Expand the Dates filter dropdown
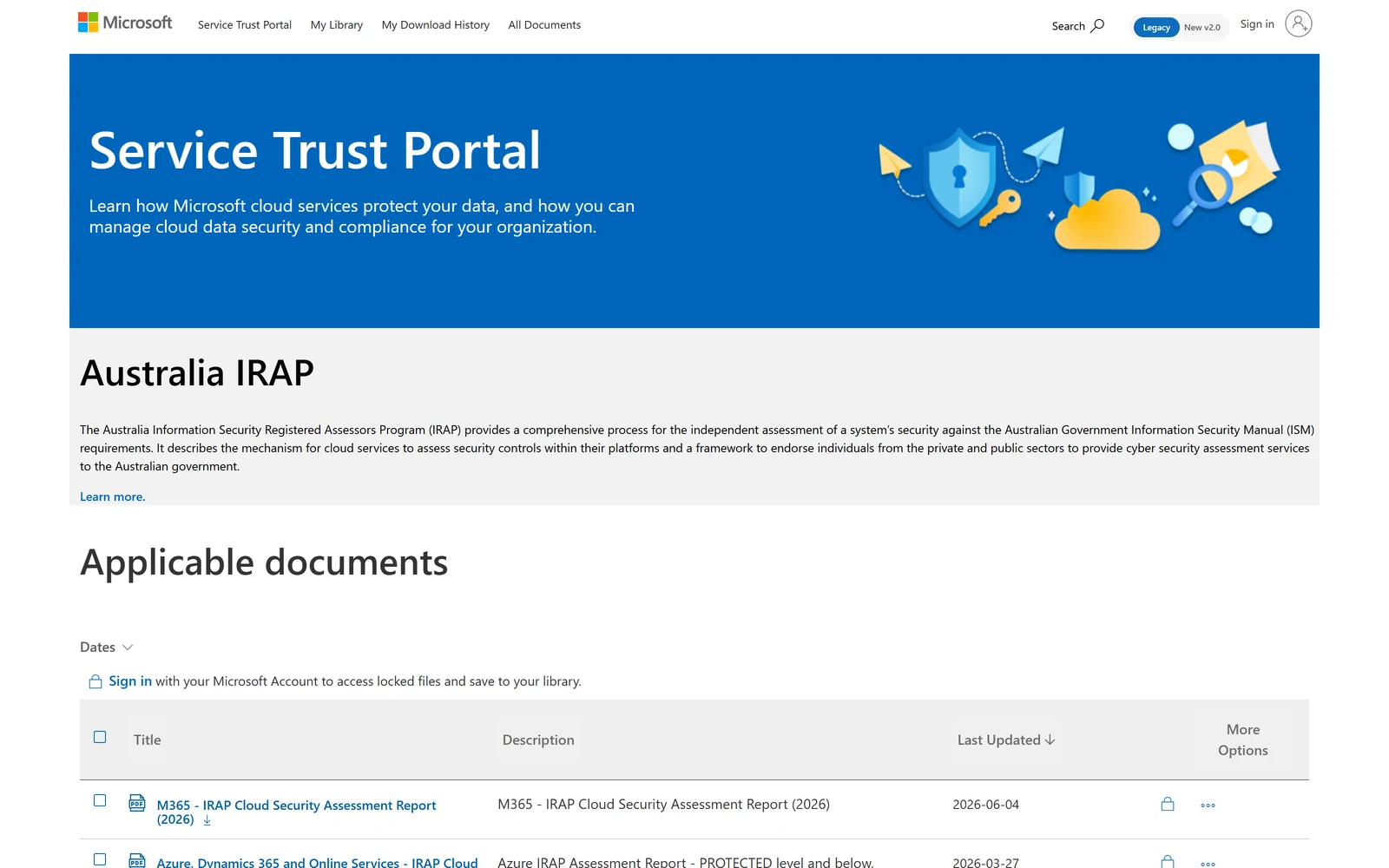The image size is (1389, 868). tap(106, 648)
